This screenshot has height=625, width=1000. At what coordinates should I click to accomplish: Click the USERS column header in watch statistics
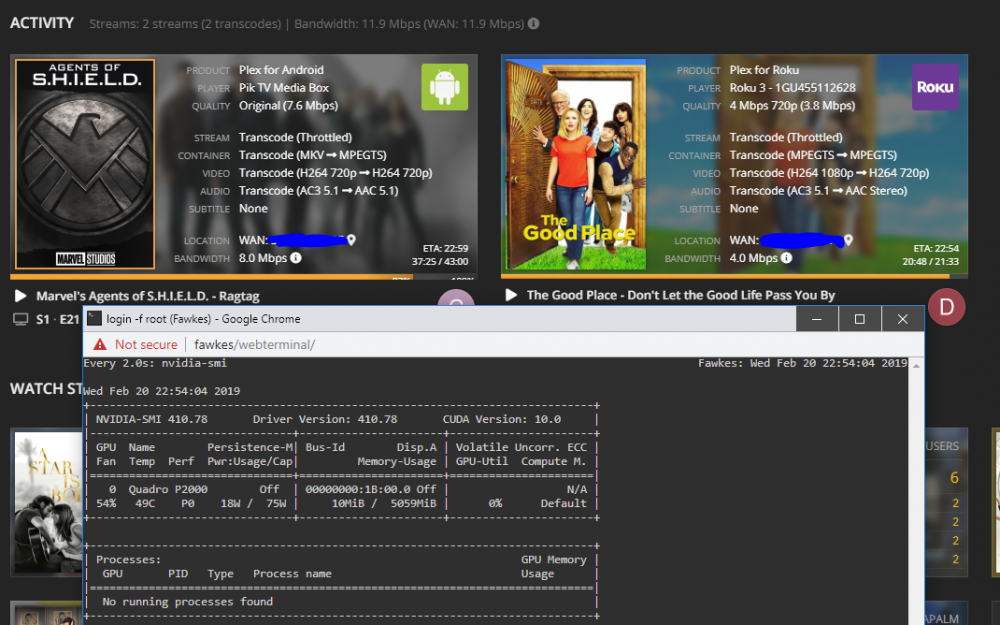pos(942,446)
